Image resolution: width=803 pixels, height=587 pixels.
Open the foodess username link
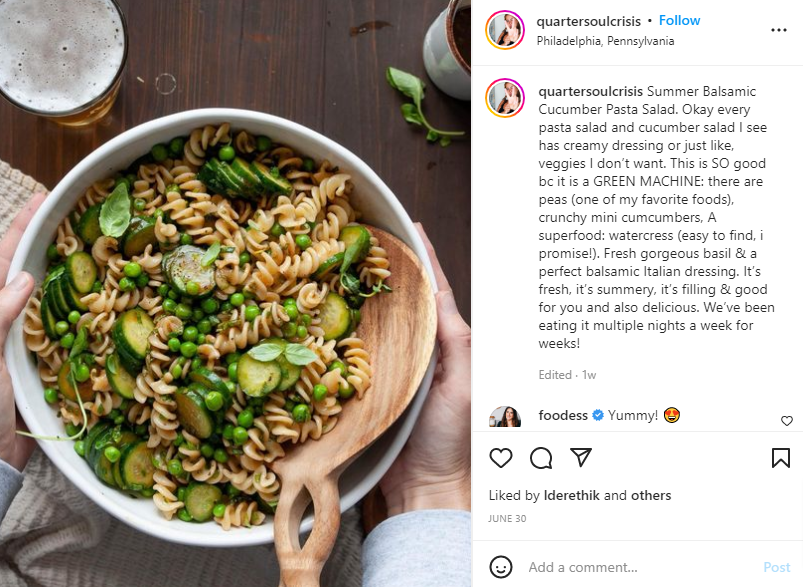coord(563,415)
